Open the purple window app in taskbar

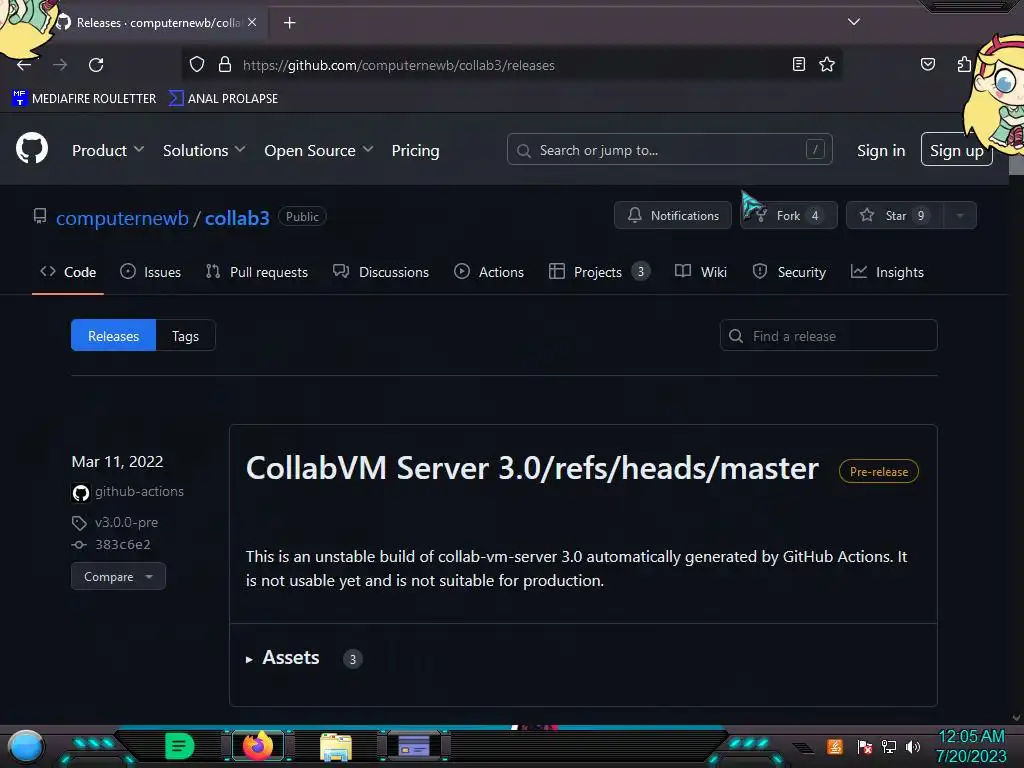(413, 746)
